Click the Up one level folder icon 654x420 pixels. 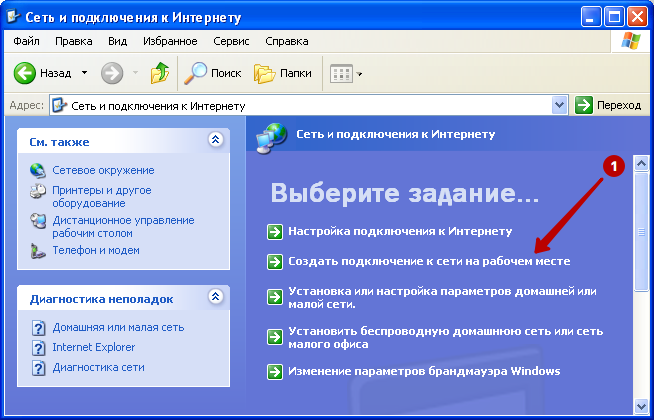[160, 73]
